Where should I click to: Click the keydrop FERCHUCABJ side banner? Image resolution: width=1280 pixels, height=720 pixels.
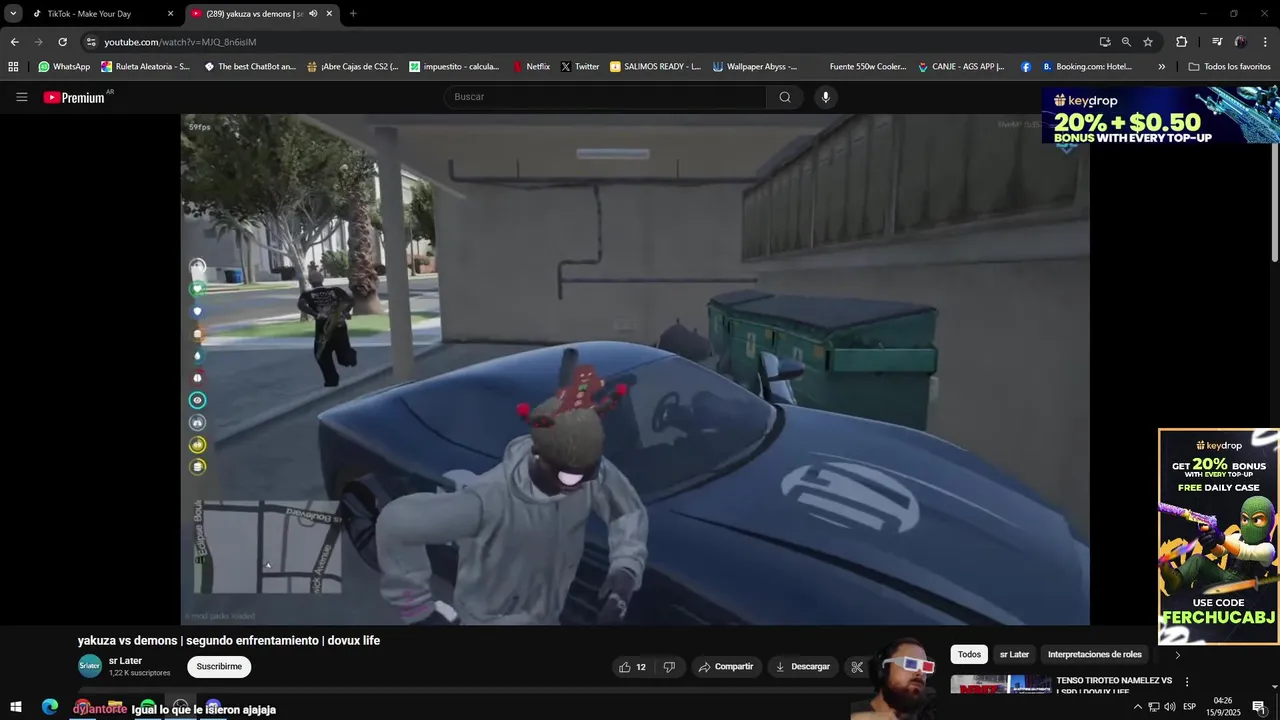point(1219,537)
